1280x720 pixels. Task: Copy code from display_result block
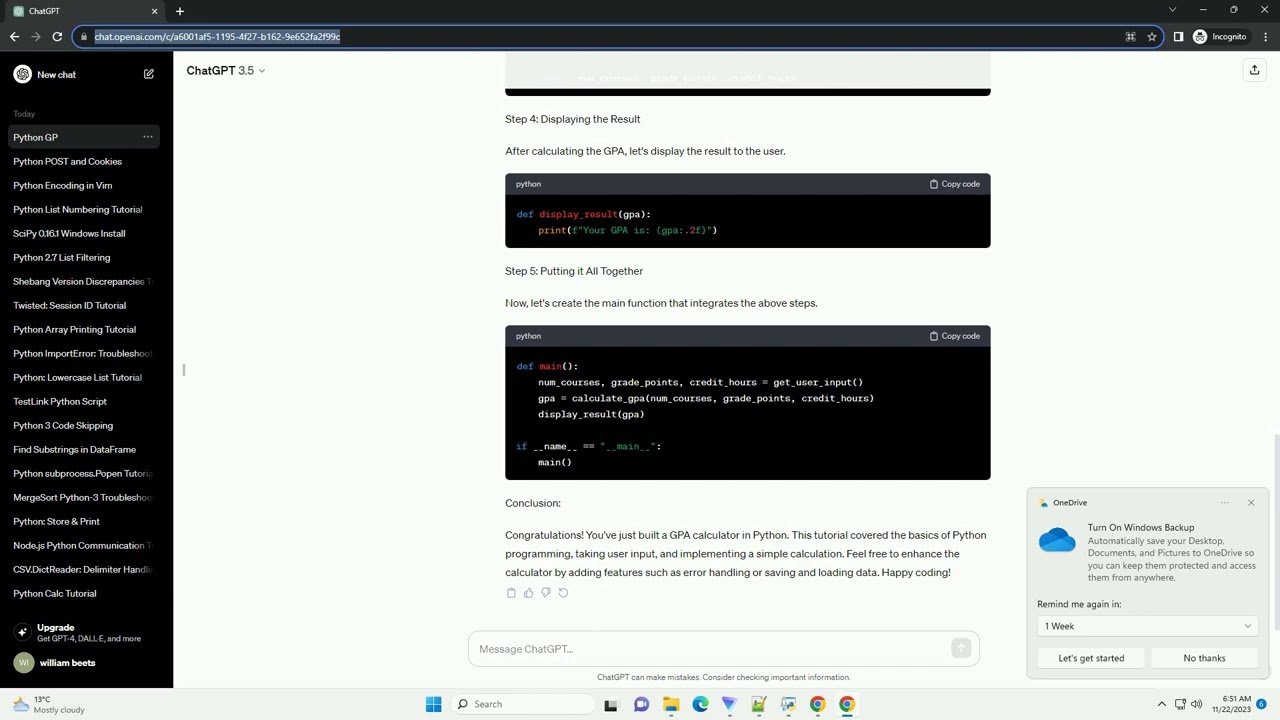tap(955, 184)
